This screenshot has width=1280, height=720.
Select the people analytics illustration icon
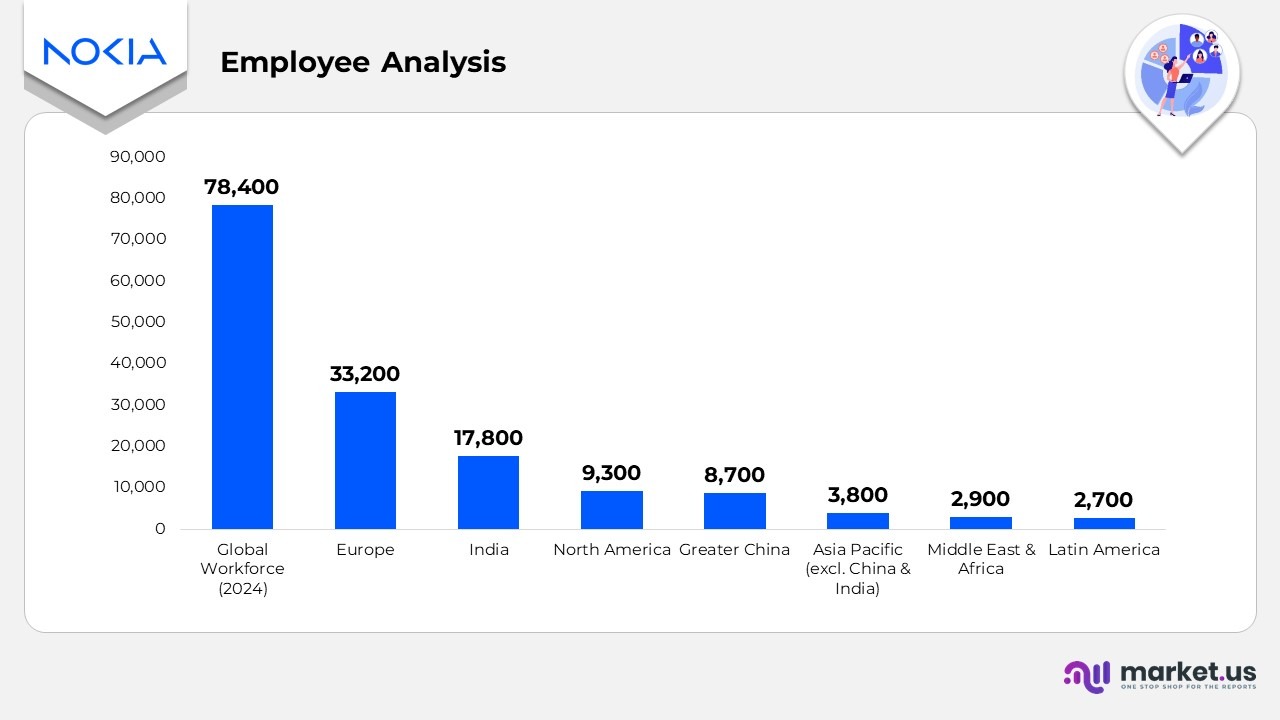point(1182,72)
